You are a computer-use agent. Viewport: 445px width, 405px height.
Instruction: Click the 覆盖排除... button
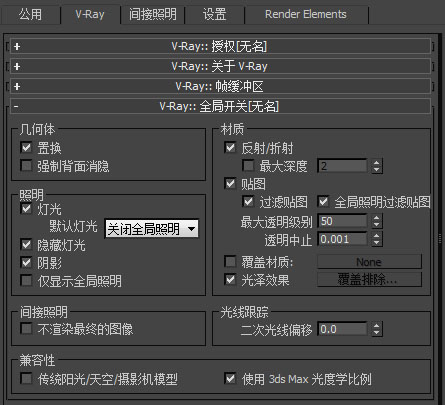(x=369, y=279)
